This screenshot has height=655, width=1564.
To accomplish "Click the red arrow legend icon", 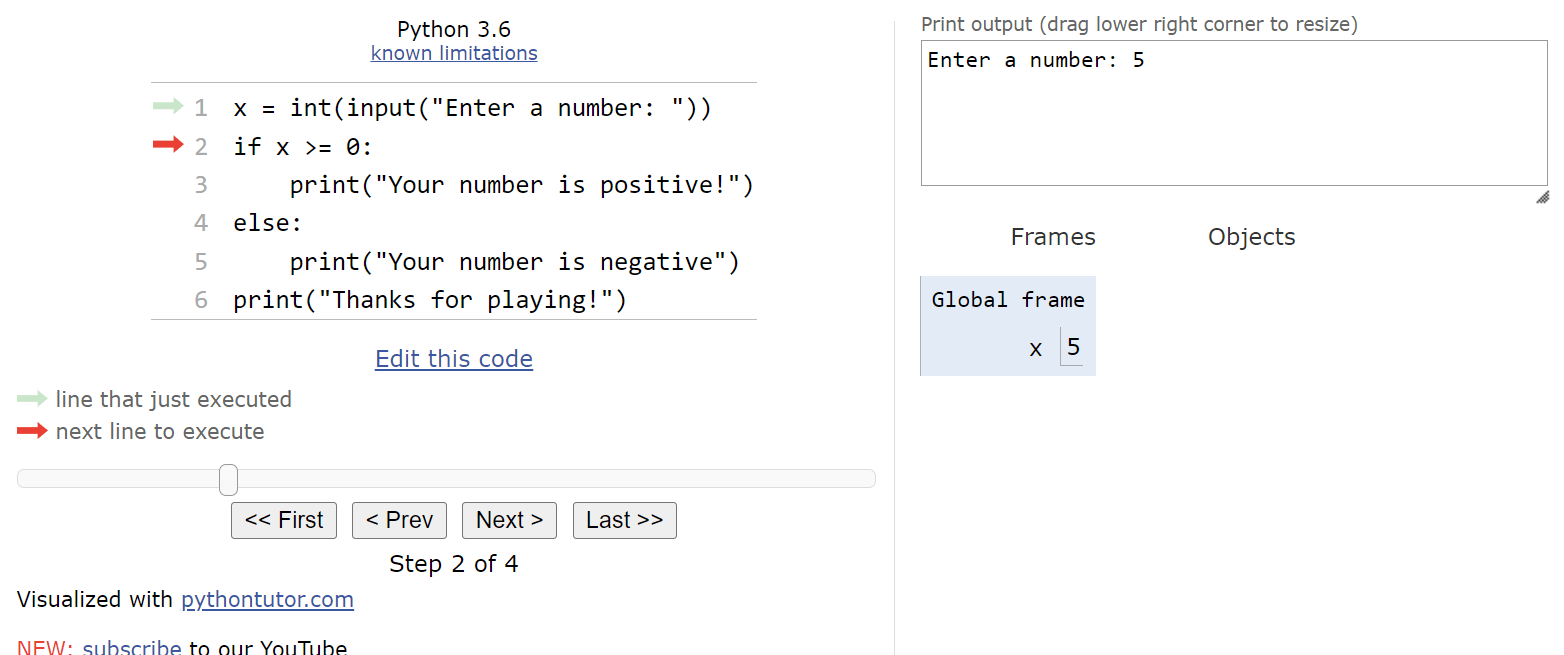I will 32,431.
